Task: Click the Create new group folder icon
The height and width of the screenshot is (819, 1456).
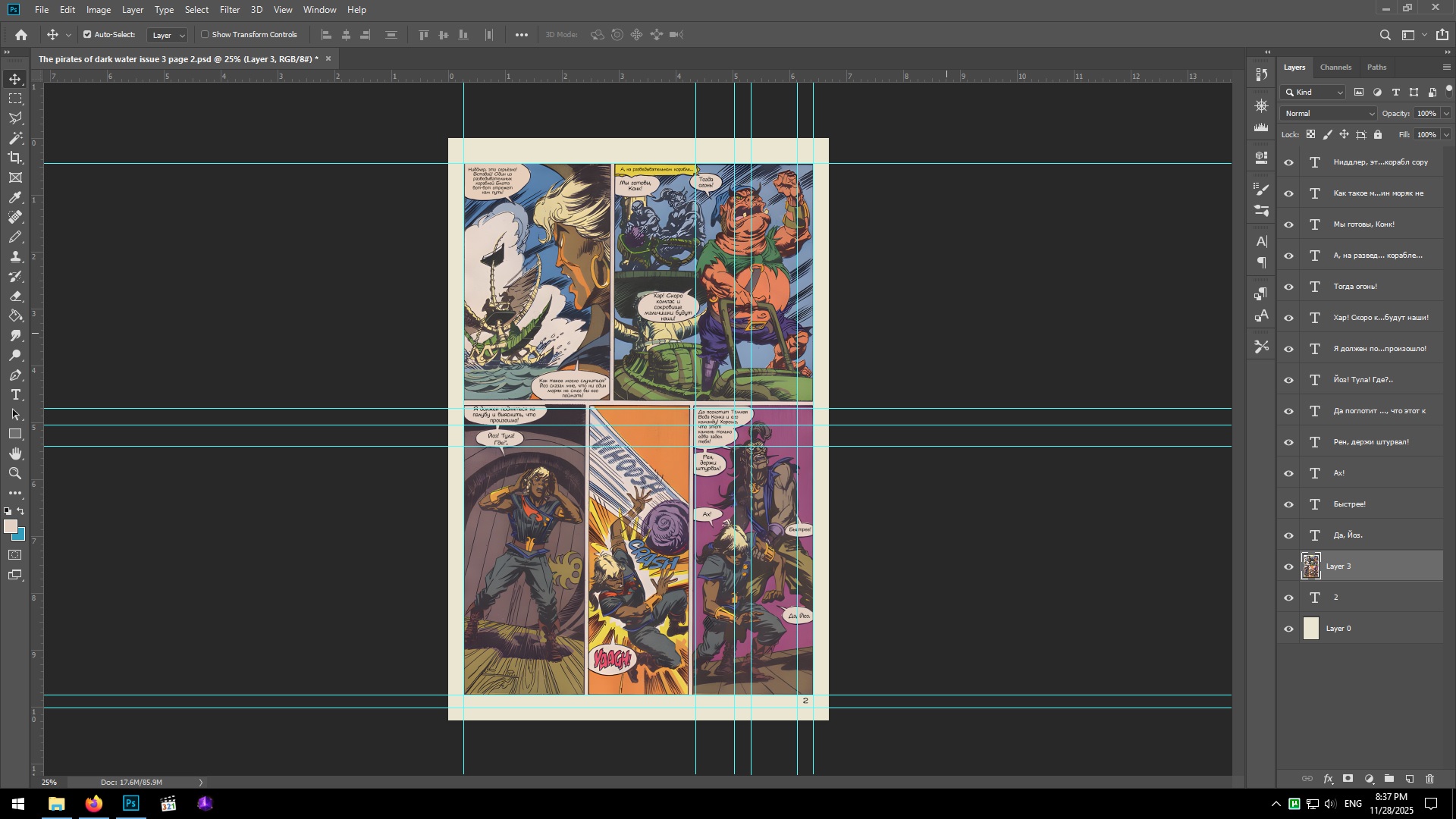Action: (x=1389, y=779)
